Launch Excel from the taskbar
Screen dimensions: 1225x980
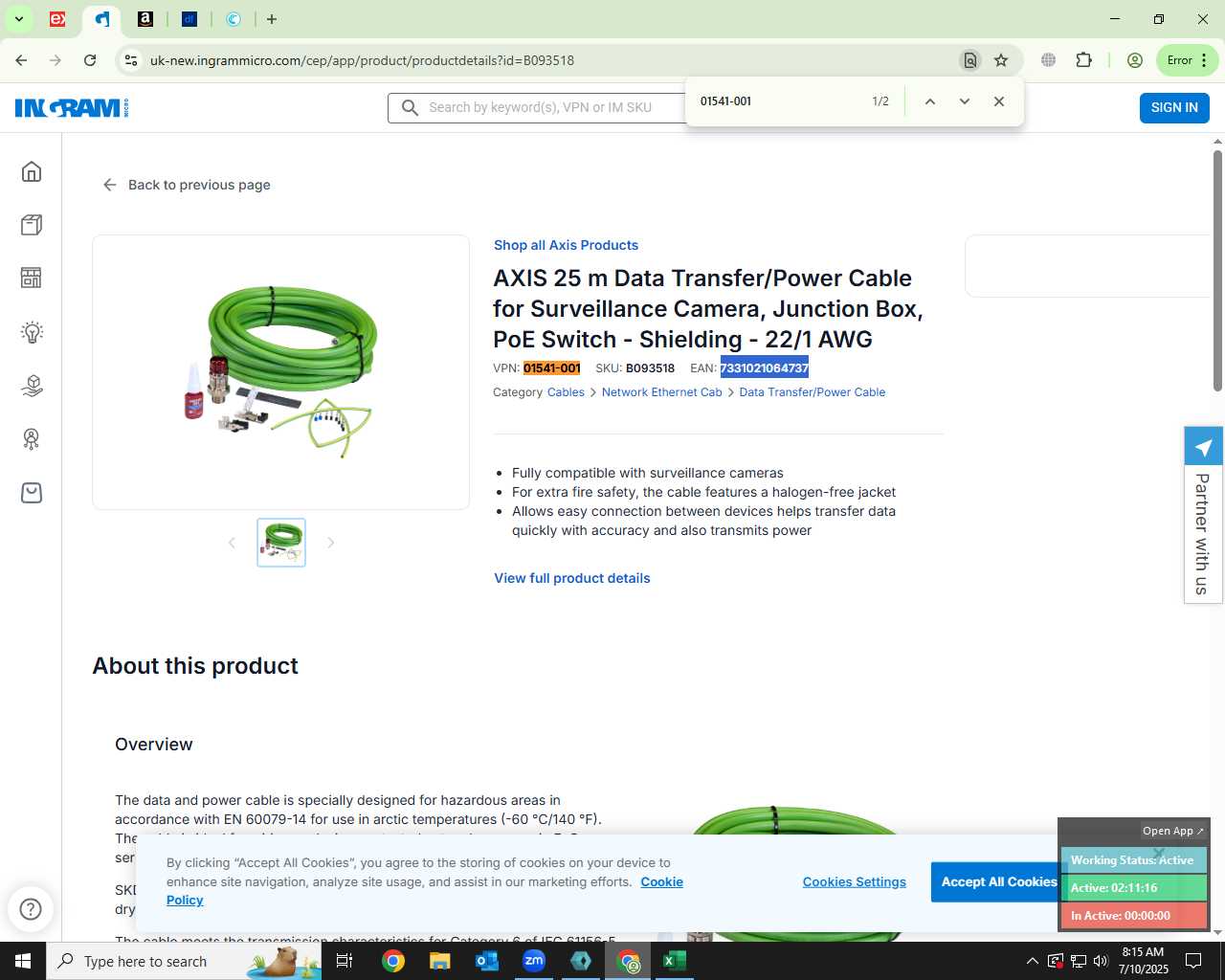click(x=675, y=961)
